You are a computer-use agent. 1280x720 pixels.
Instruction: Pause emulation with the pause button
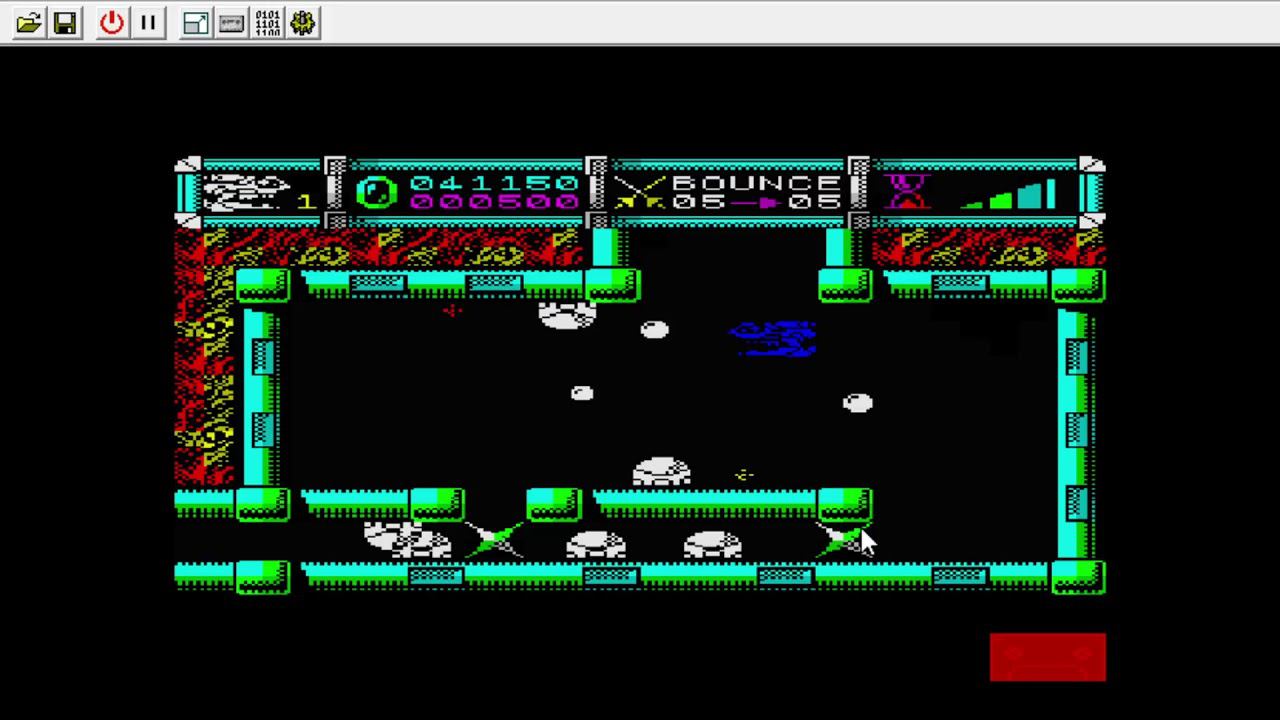(x=148, y=22)
